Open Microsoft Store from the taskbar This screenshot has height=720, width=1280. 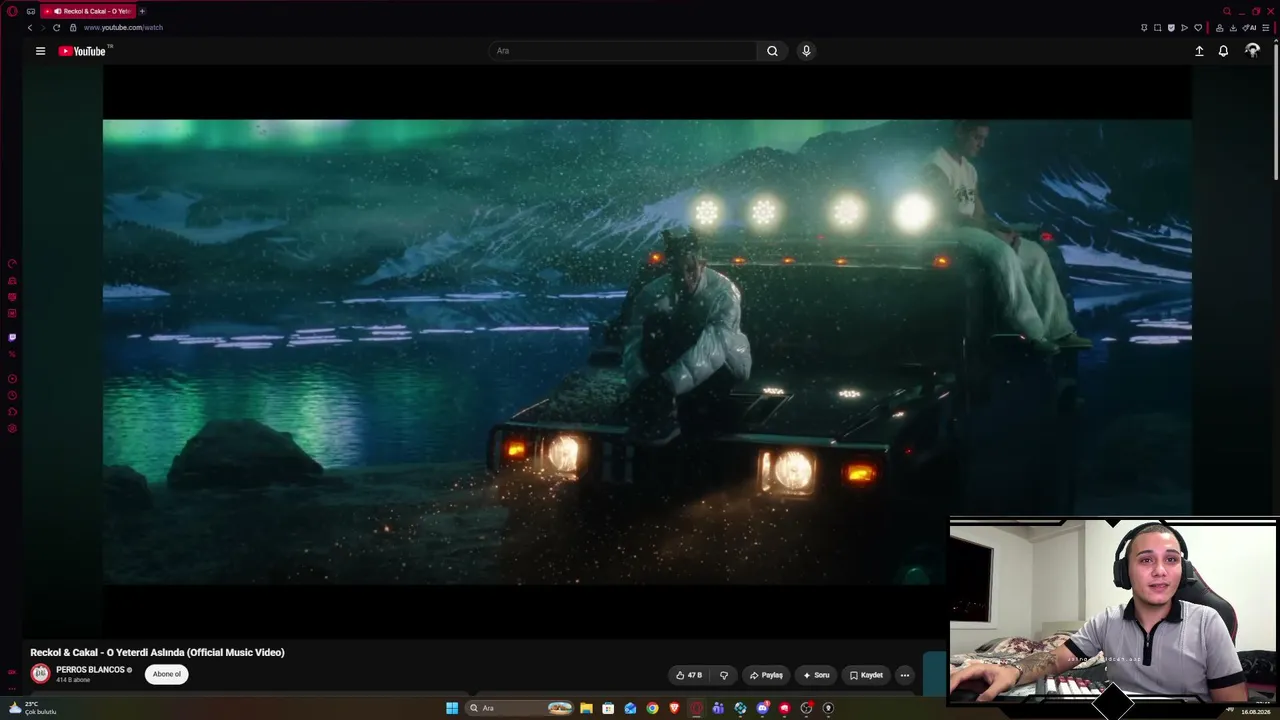pyautogui.click(x=608, y=708)
